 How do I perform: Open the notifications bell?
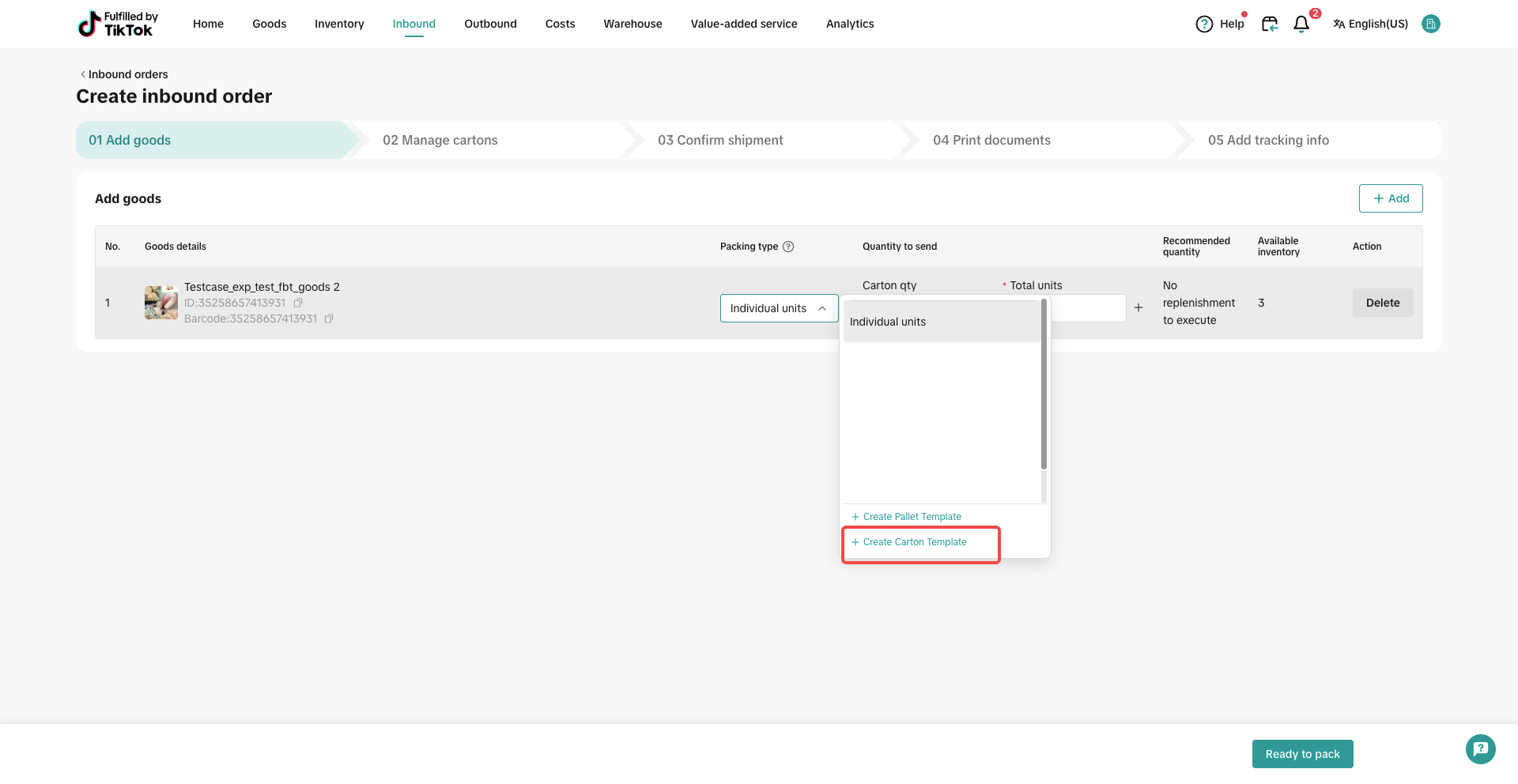point(1301,24)
